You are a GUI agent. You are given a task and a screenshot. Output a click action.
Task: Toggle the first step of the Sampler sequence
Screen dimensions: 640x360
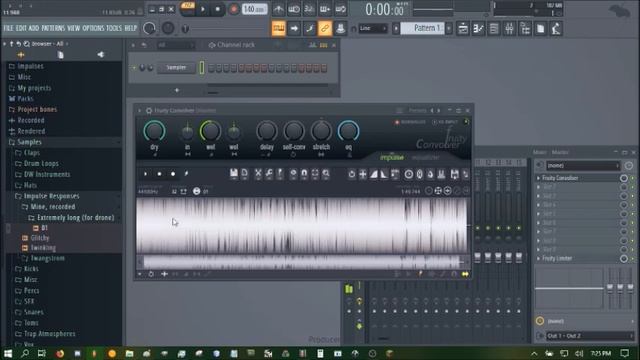click(211, 68)
